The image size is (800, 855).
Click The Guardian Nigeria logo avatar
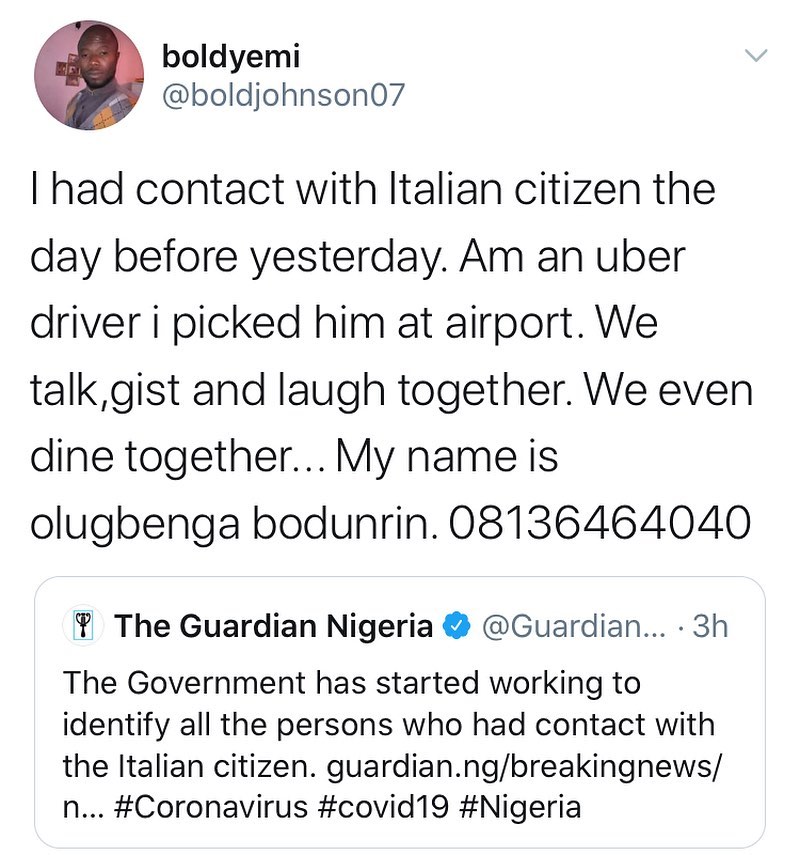point(84,627)
